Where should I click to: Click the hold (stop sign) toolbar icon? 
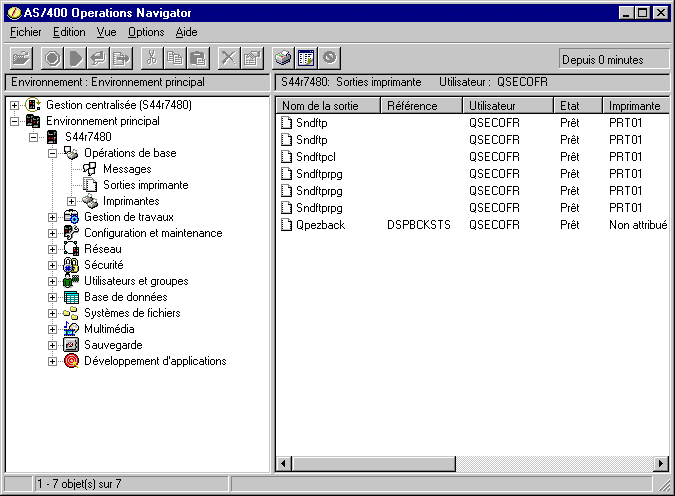pos(53,58)
